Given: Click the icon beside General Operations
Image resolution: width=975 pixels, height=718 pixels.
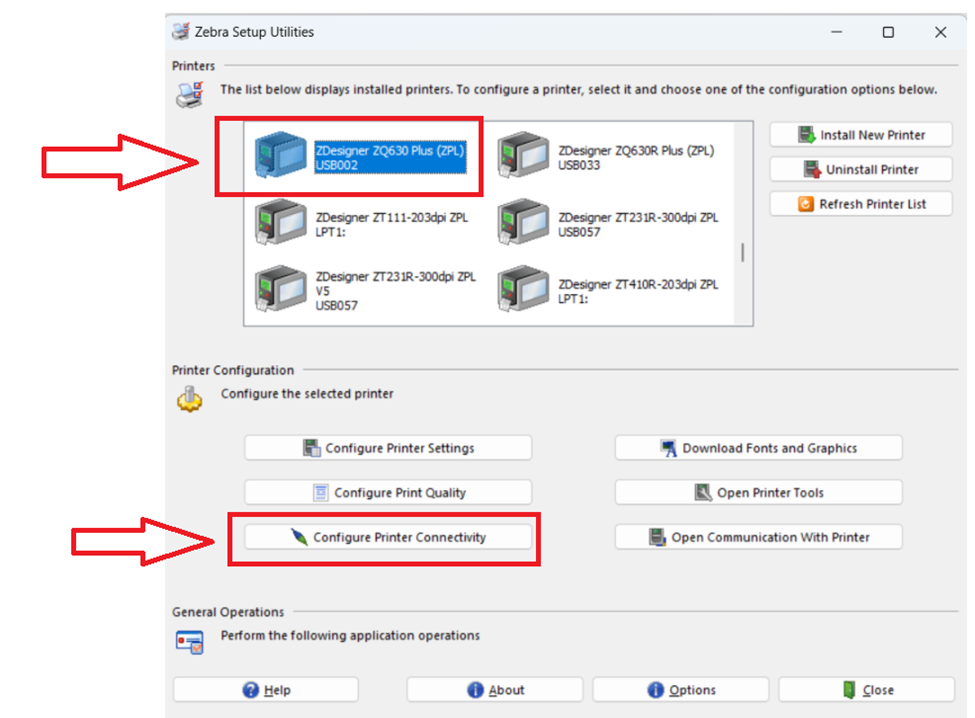Looking at the screenshot, I should pos(191,641).
